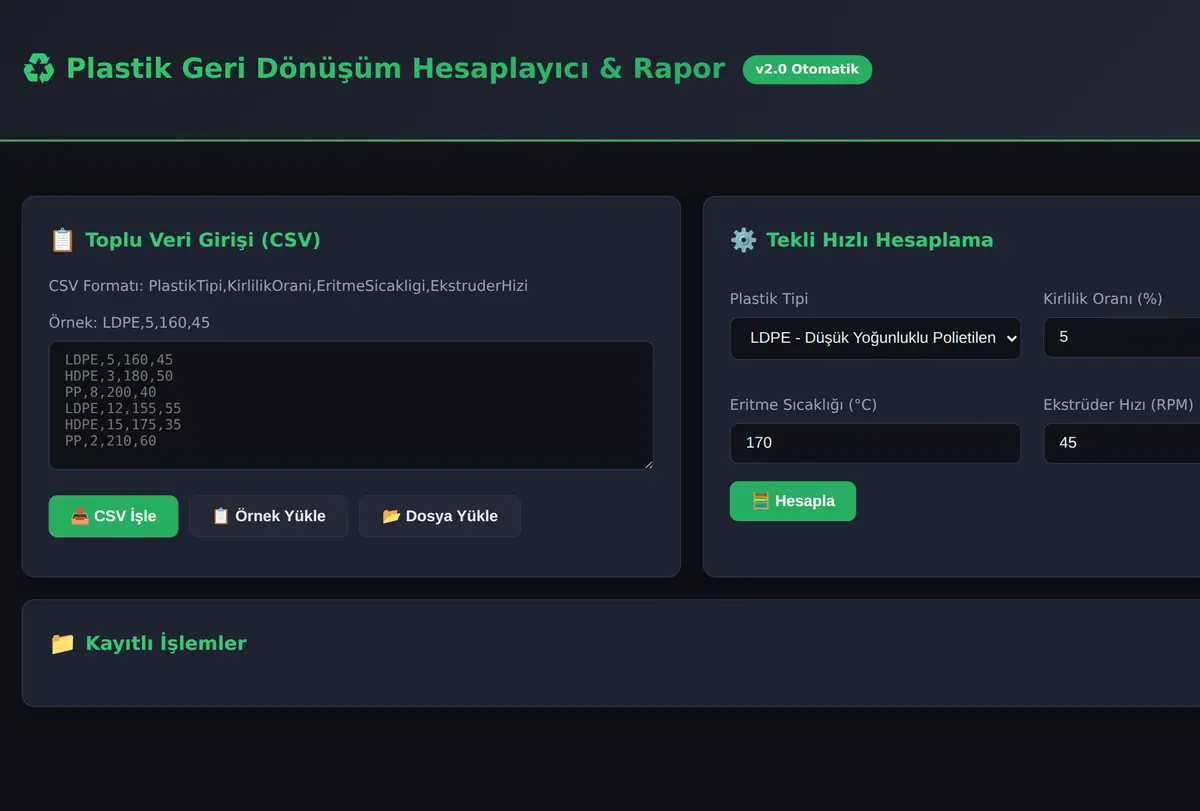Click the recycling symbol icon in header
1200x811 pixels.
tap(39, 69)
